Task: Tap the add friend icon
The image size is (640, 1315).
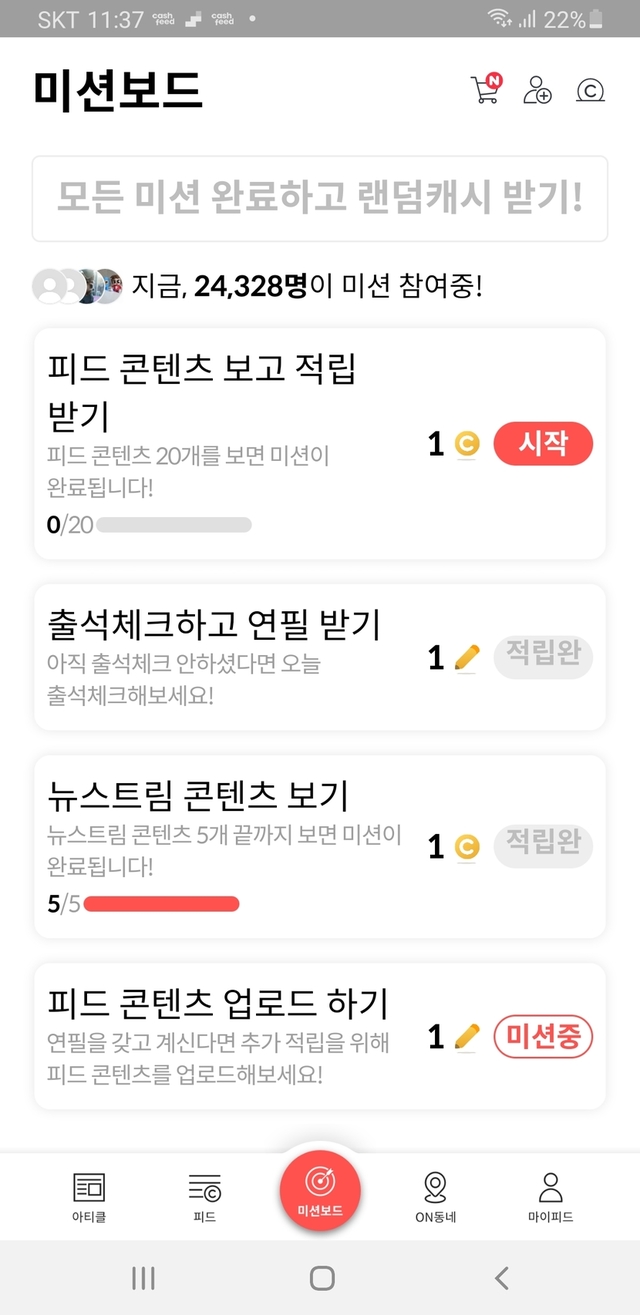Action: 537,90
